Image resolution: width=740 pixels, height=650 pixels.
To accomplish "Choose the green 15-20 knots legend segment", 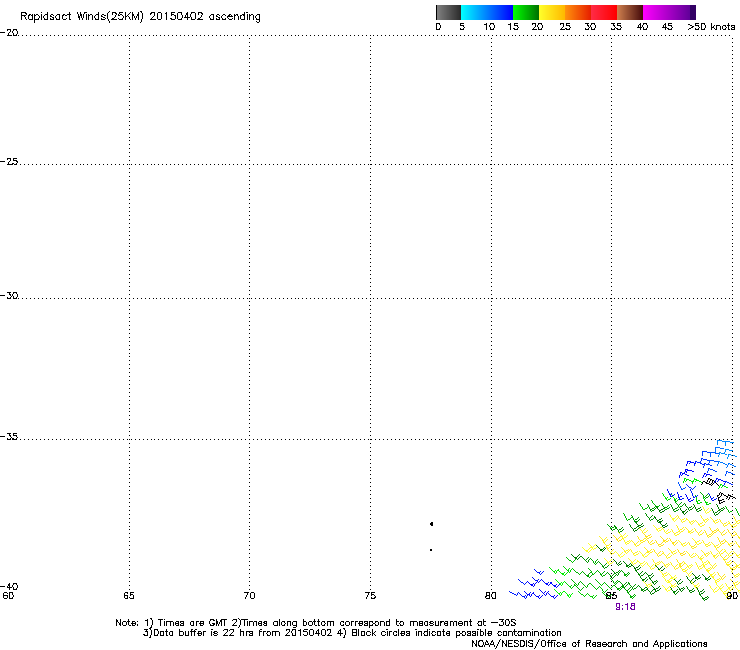I will [x=526, y=12].
